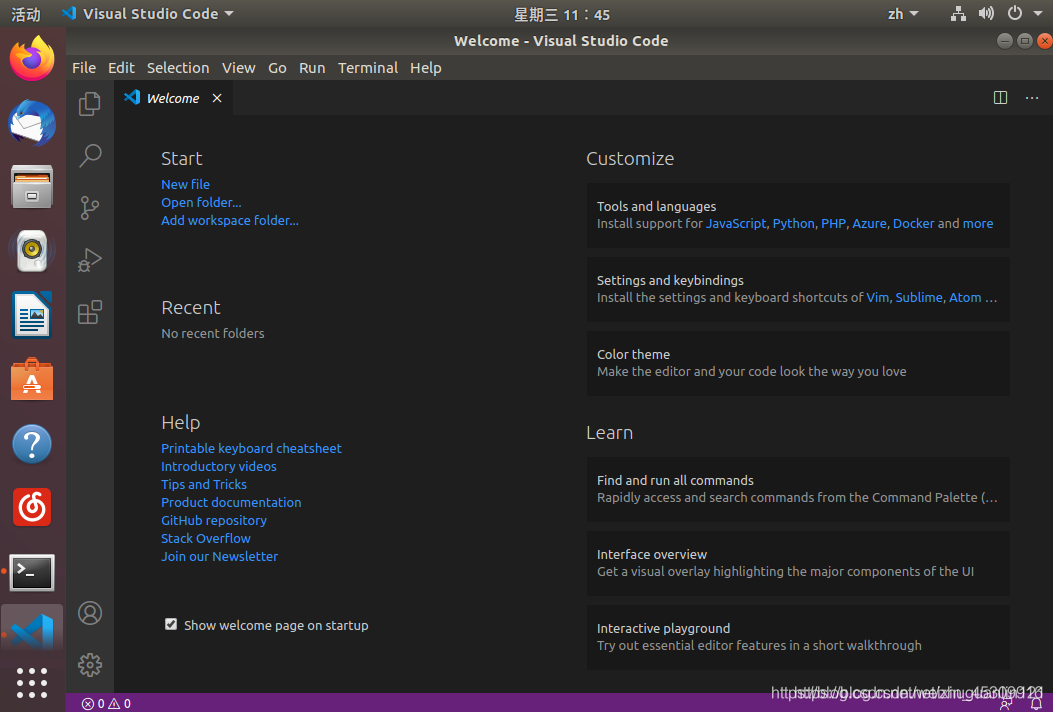This screenshot has height=712, width=1053.
Task: Open the Interactive playground card
Action: pos(798,637)
